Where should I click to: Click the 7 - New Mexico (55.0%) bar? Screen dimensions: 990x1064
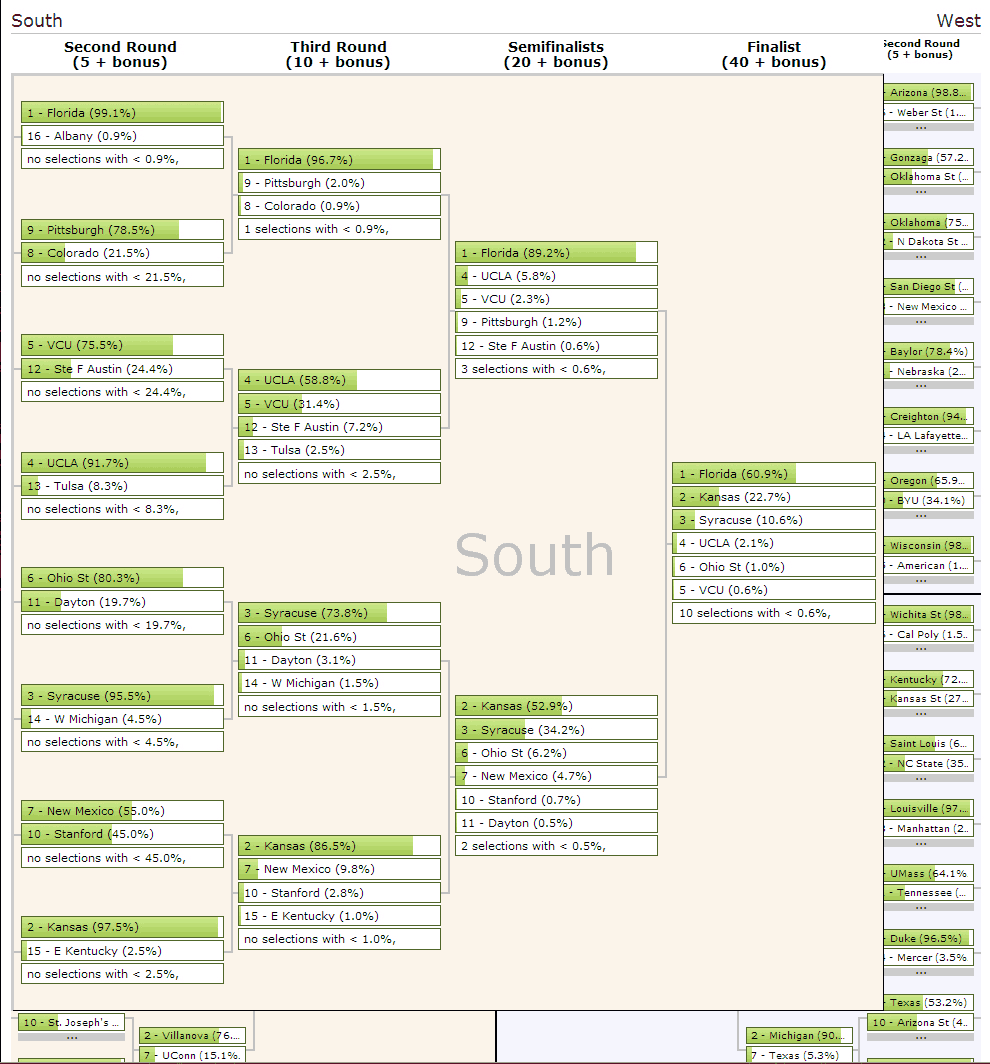122,811
